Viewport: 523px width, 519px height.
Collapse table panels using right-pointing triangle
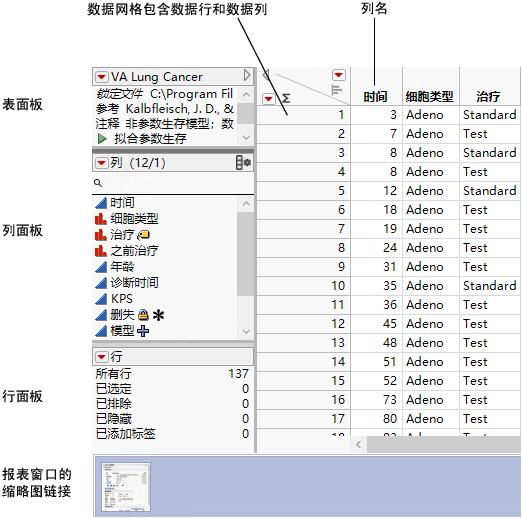246,75
